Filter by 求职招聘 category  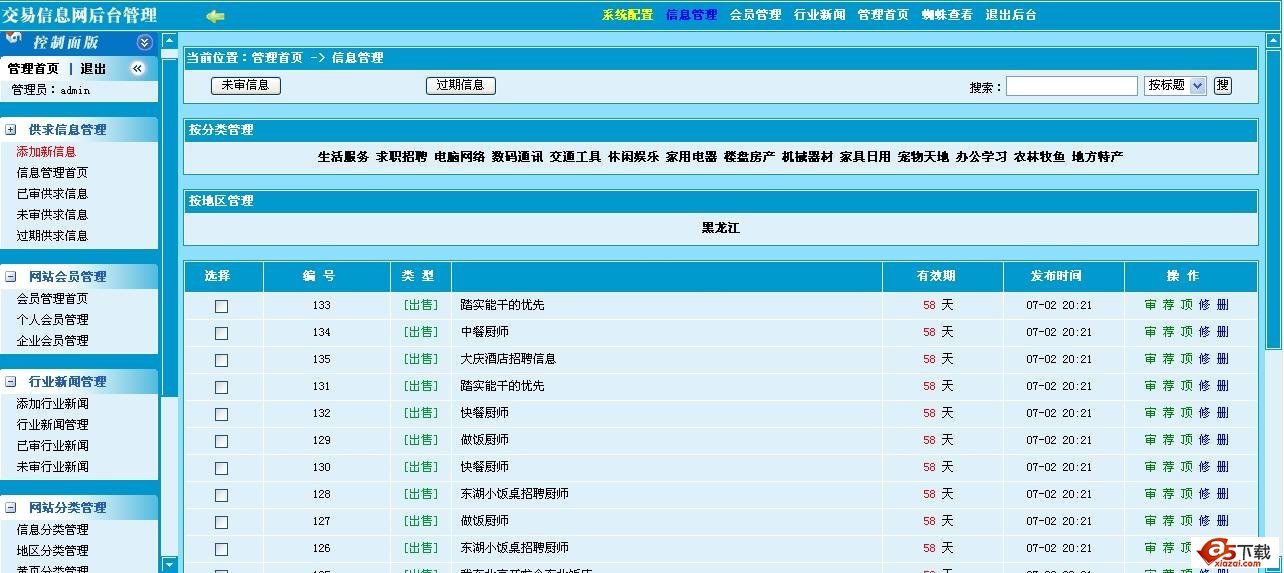[401, 157]
